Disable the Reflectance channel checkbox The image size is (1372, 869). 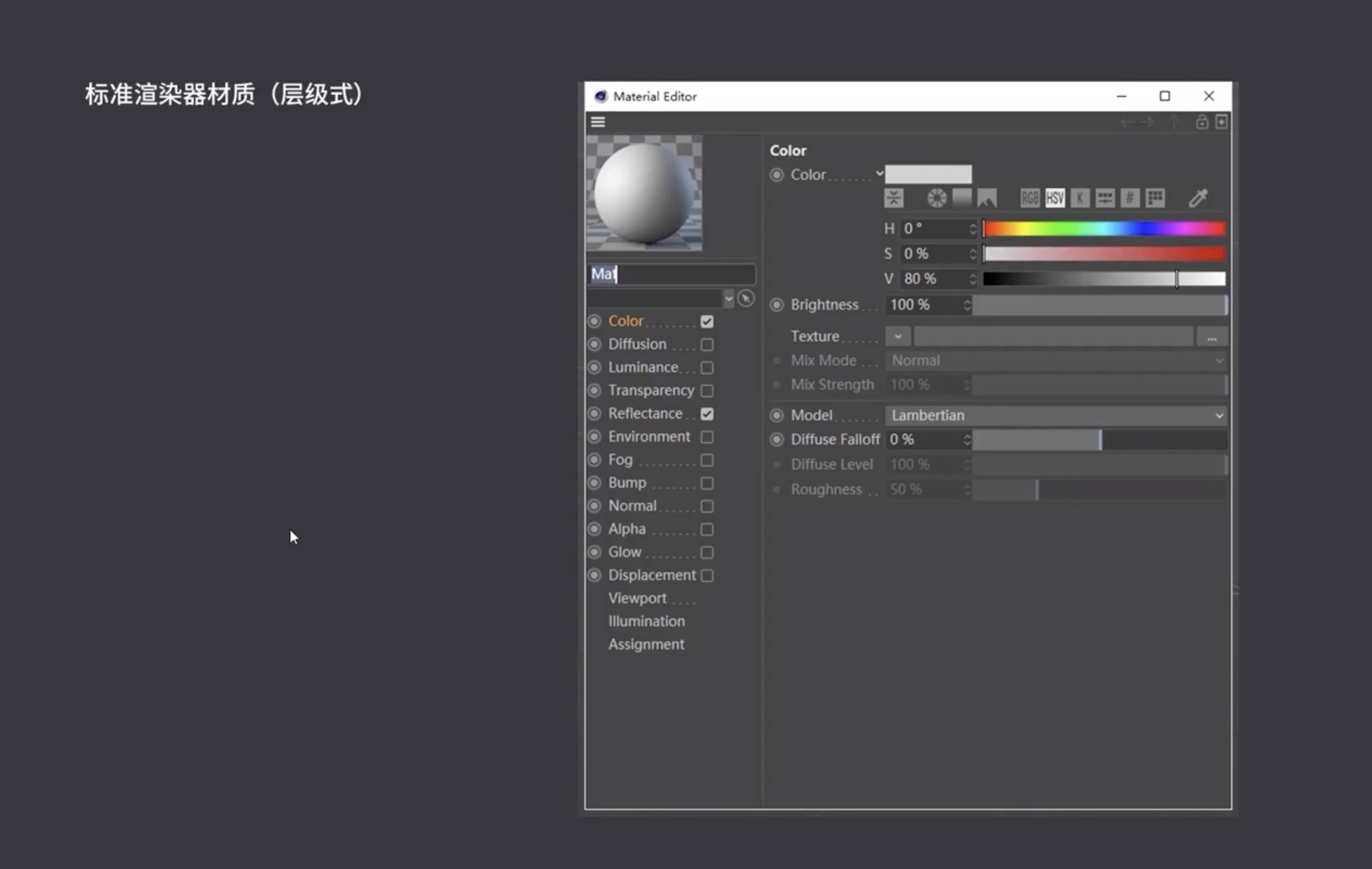point(707,414)
